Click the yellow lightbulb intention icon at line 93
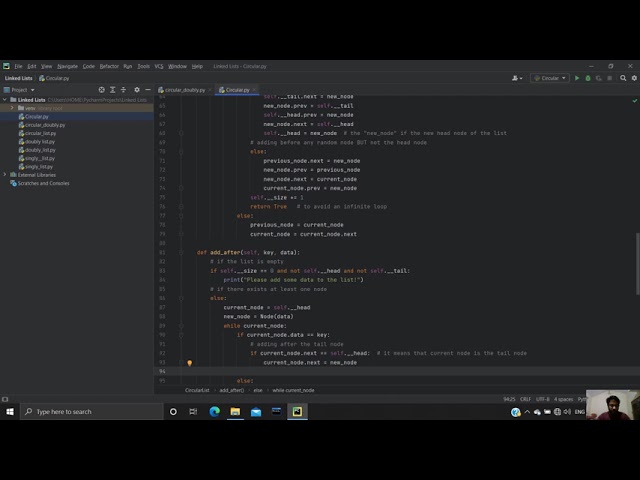 coord(189,362)
